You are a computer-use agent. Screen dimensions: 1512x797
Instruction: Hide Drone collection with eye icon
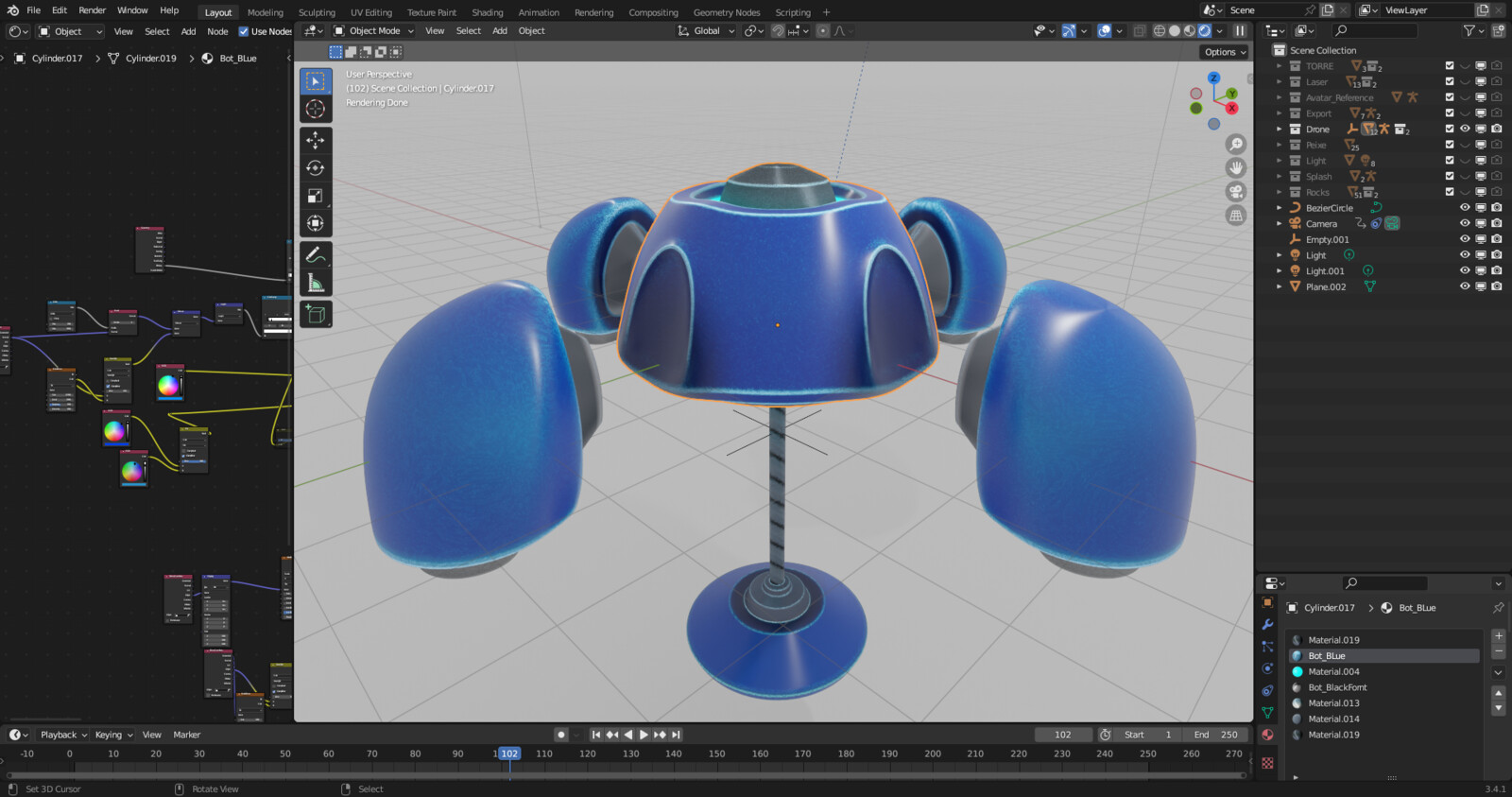click(1465, 129)
